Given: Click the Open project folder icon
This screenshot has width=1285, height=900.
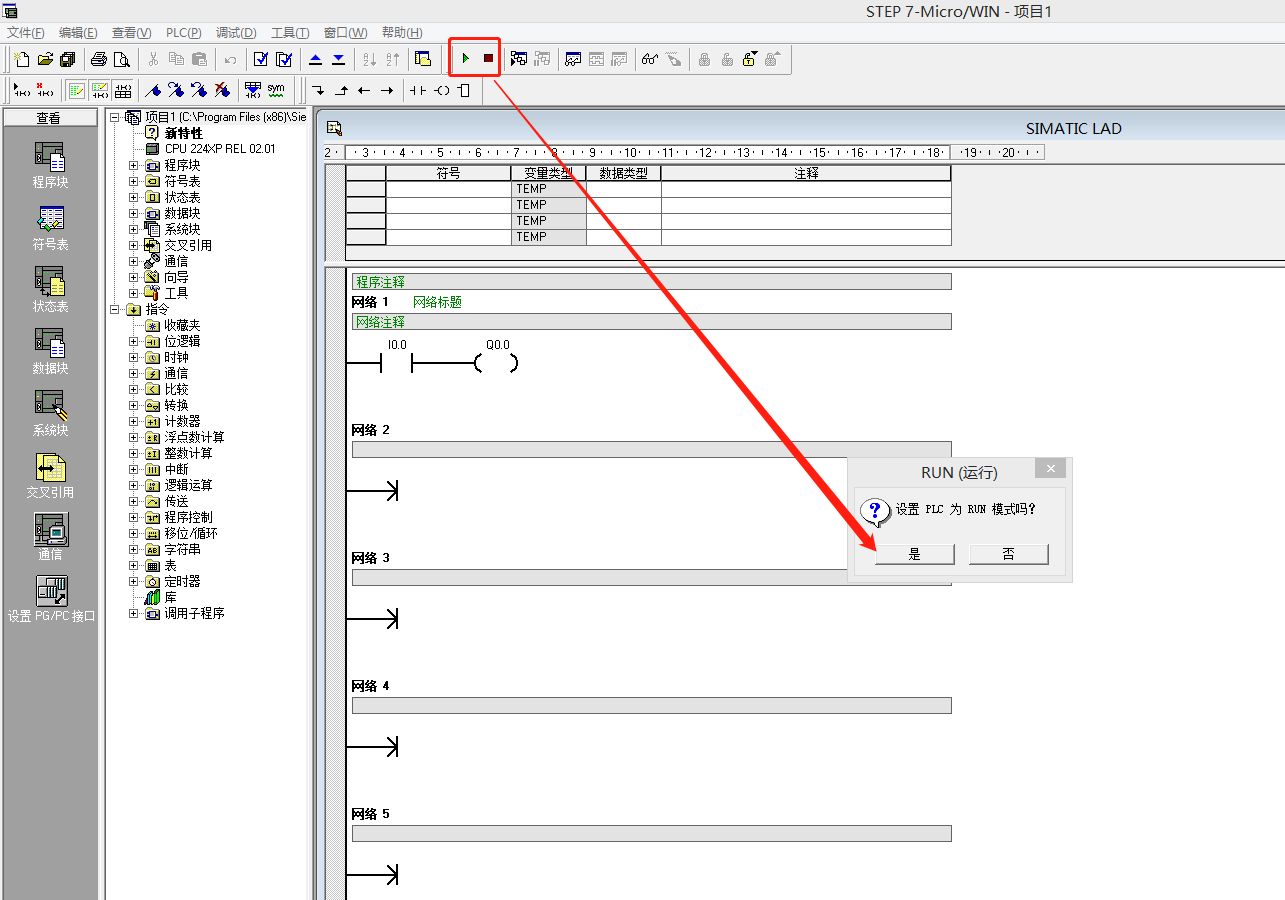Looking at the screenshot, I should [45, 59].
